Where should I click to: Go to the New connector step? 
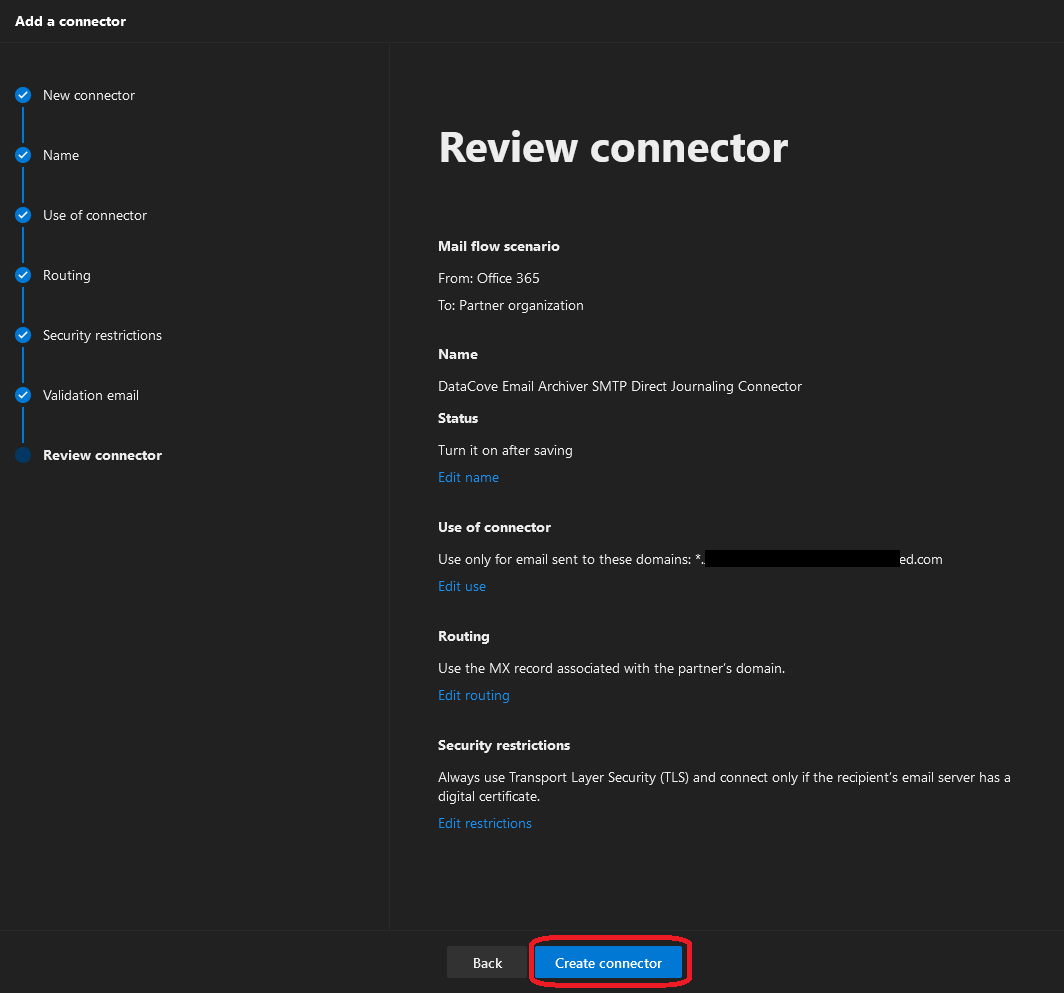(x=89, y=95)
